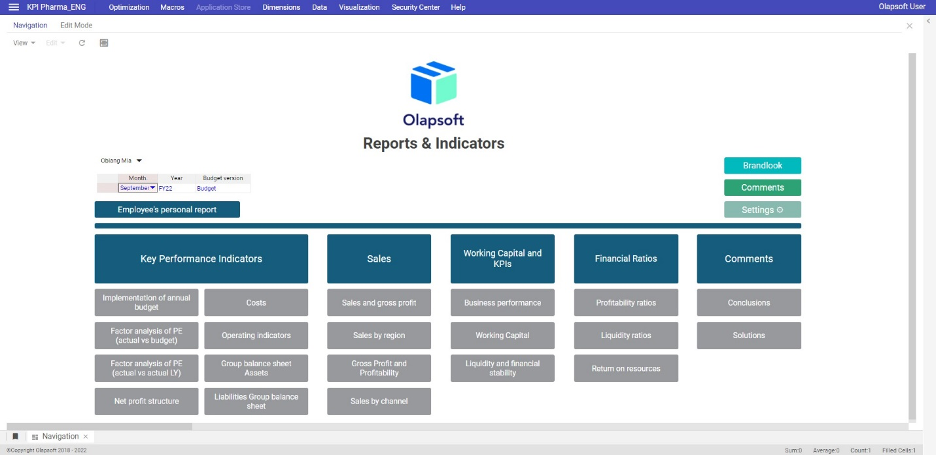Open the Sales section header
Image resolution: width=936 pixels, height=456 pixels.
click(x=379, y=258)
